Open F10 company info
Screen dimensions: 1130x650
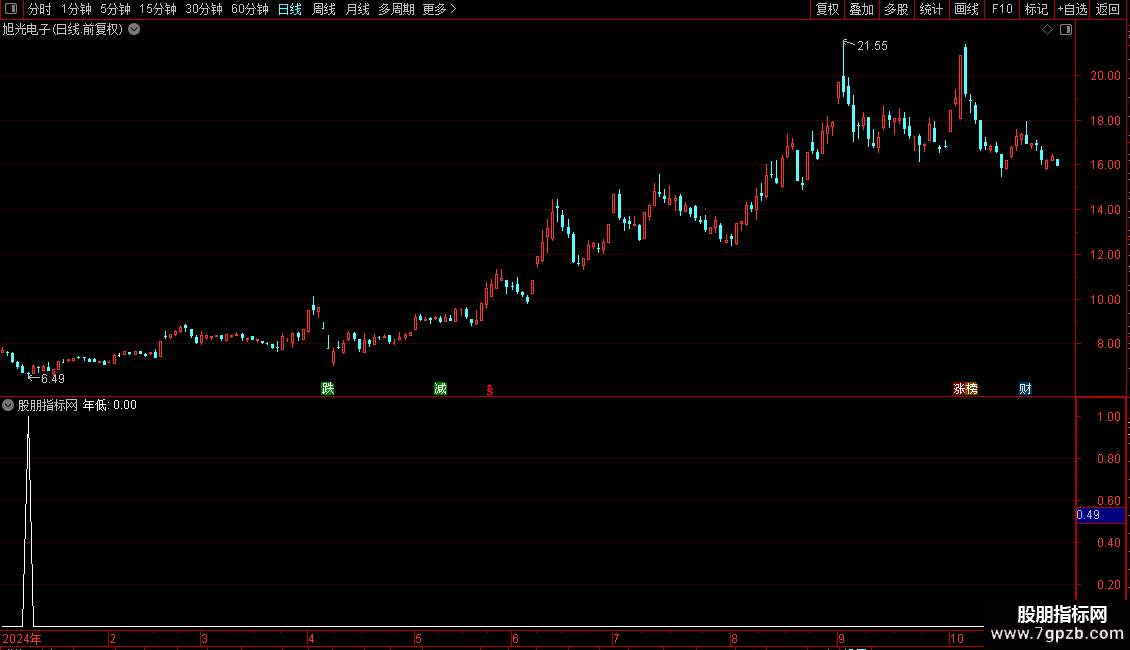[1002, 9]
